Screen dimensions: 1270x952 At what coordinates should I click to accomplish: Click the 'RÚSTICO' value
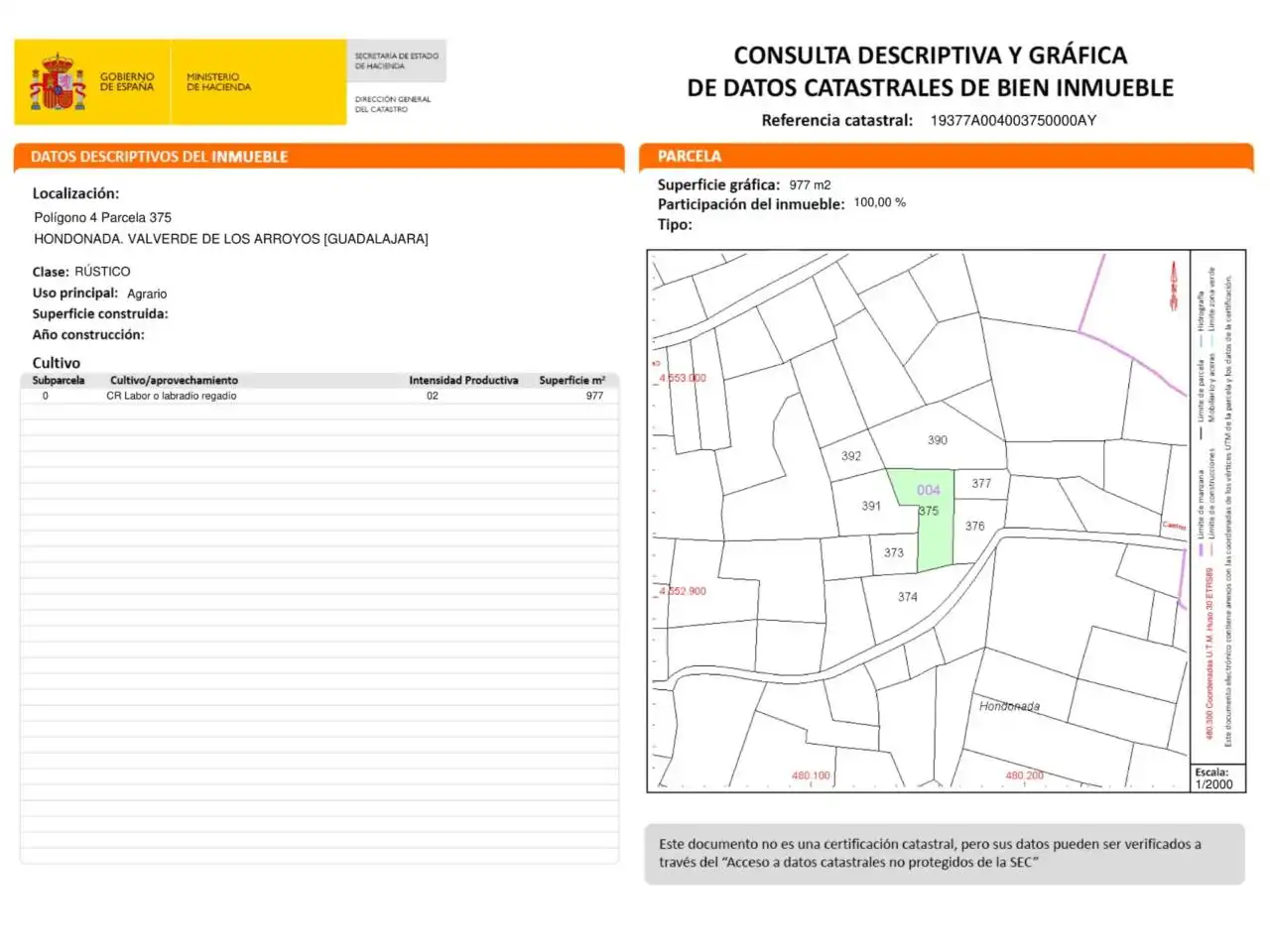click(102, 272)
